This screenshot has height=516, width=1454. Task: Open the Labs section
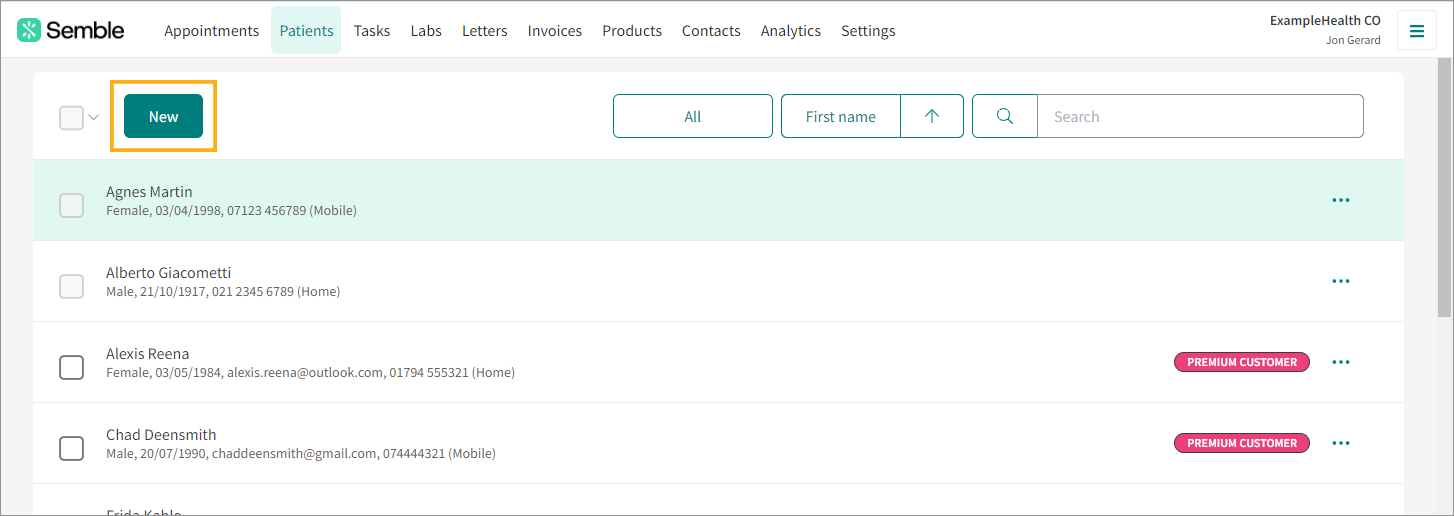pos(426,30)
